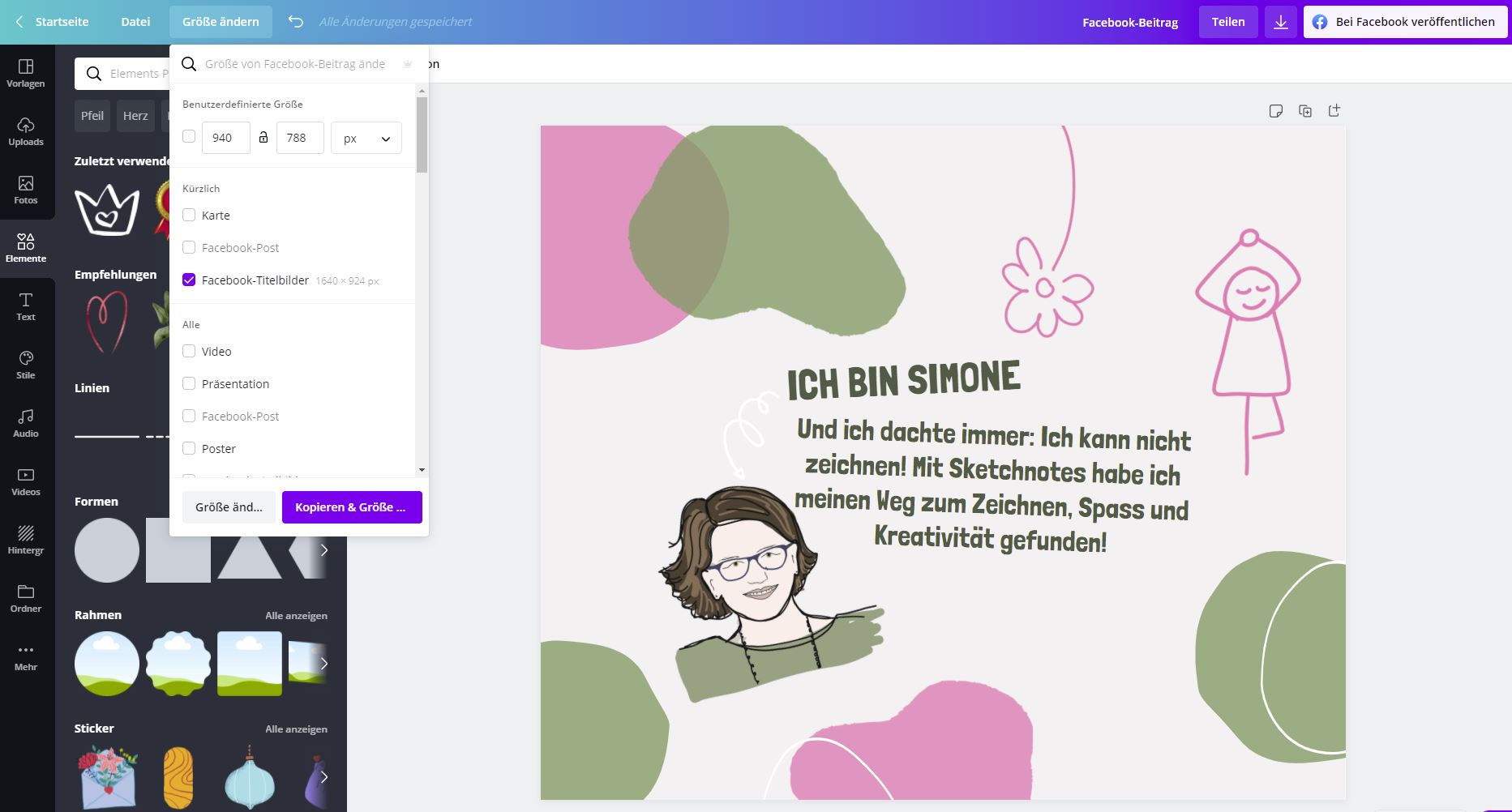Click the notes icon above canvas
The image size is (1512, 812).
1275,111
